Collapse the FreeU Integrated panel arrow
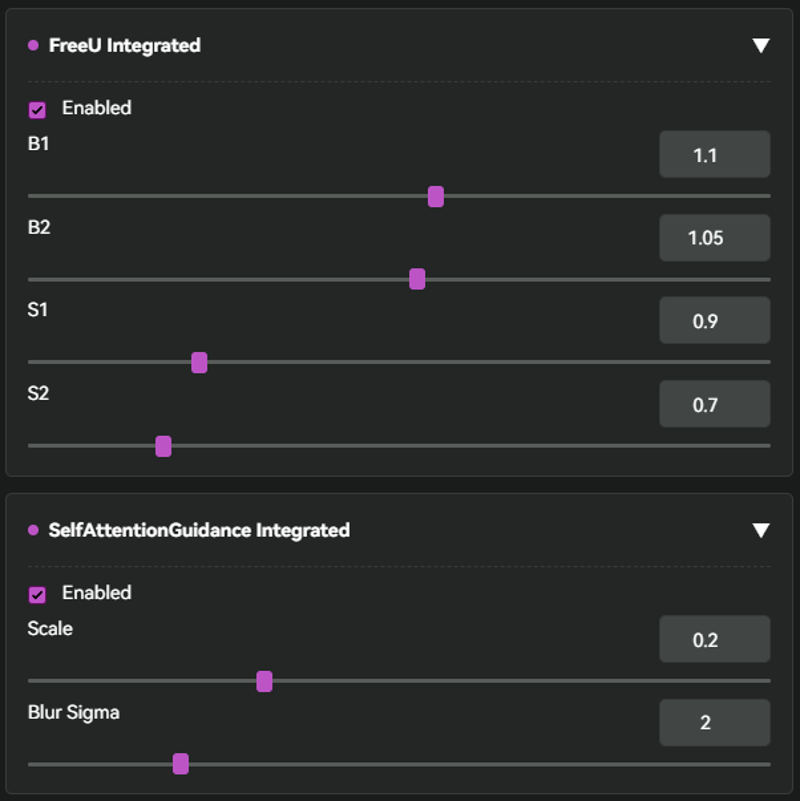 point(761,46)
